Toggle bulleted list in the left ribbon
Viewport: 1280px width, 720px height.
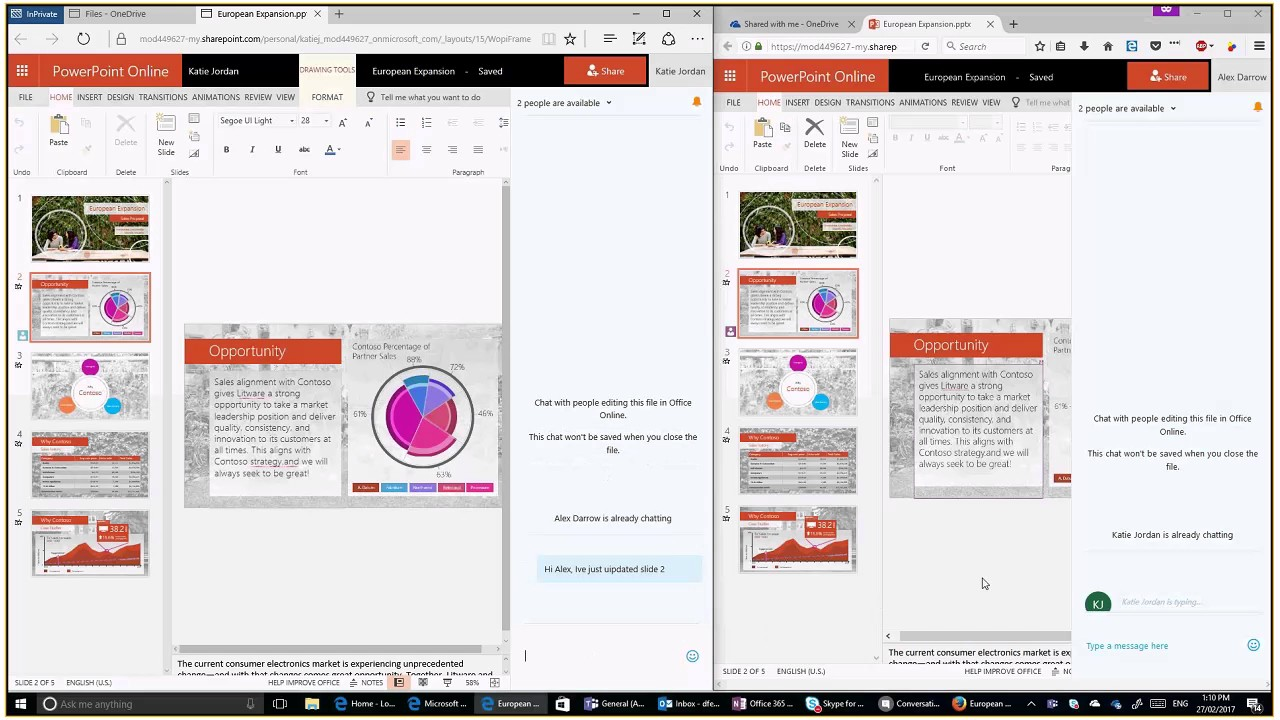(400, 122)
